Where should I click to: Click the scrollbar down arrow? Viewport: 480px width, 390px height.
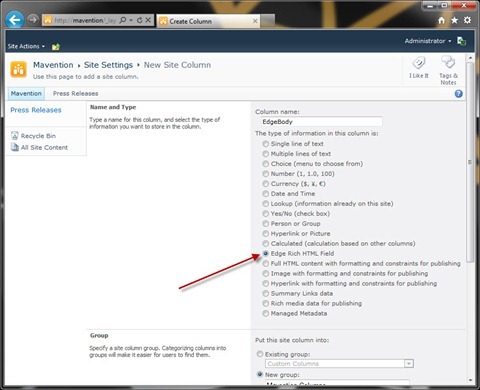click(470, 380)
